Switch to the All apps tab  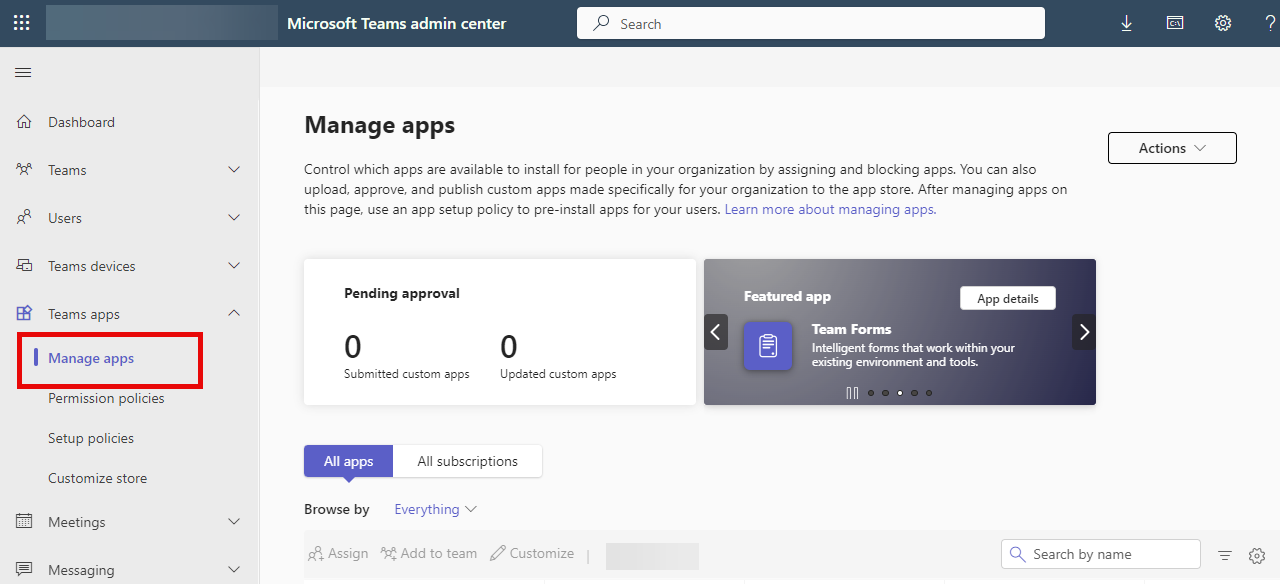click(348, 461)
